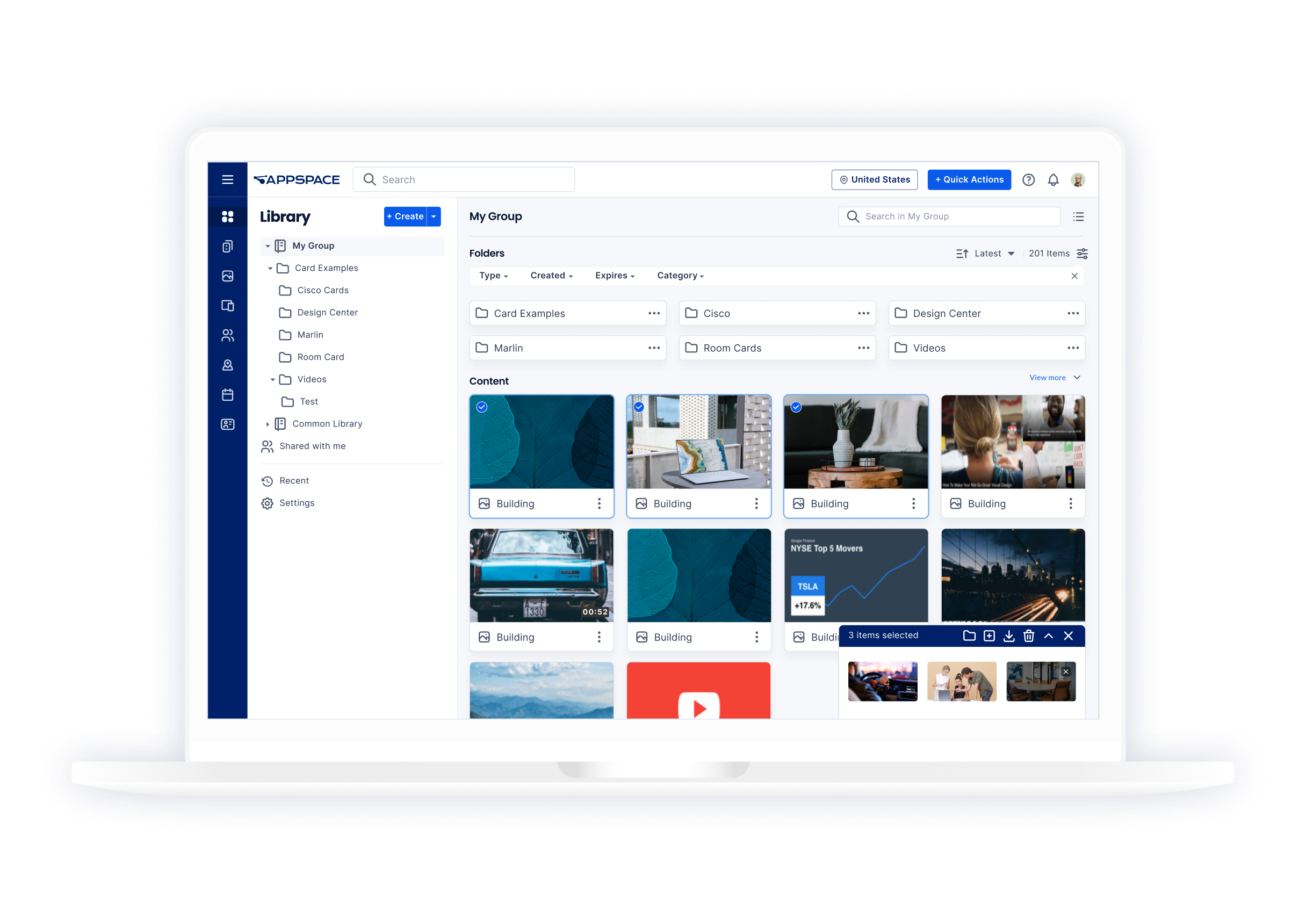1306x924 pixels.
Task: Open the ID card icon in sidebar
Action: 228,424
